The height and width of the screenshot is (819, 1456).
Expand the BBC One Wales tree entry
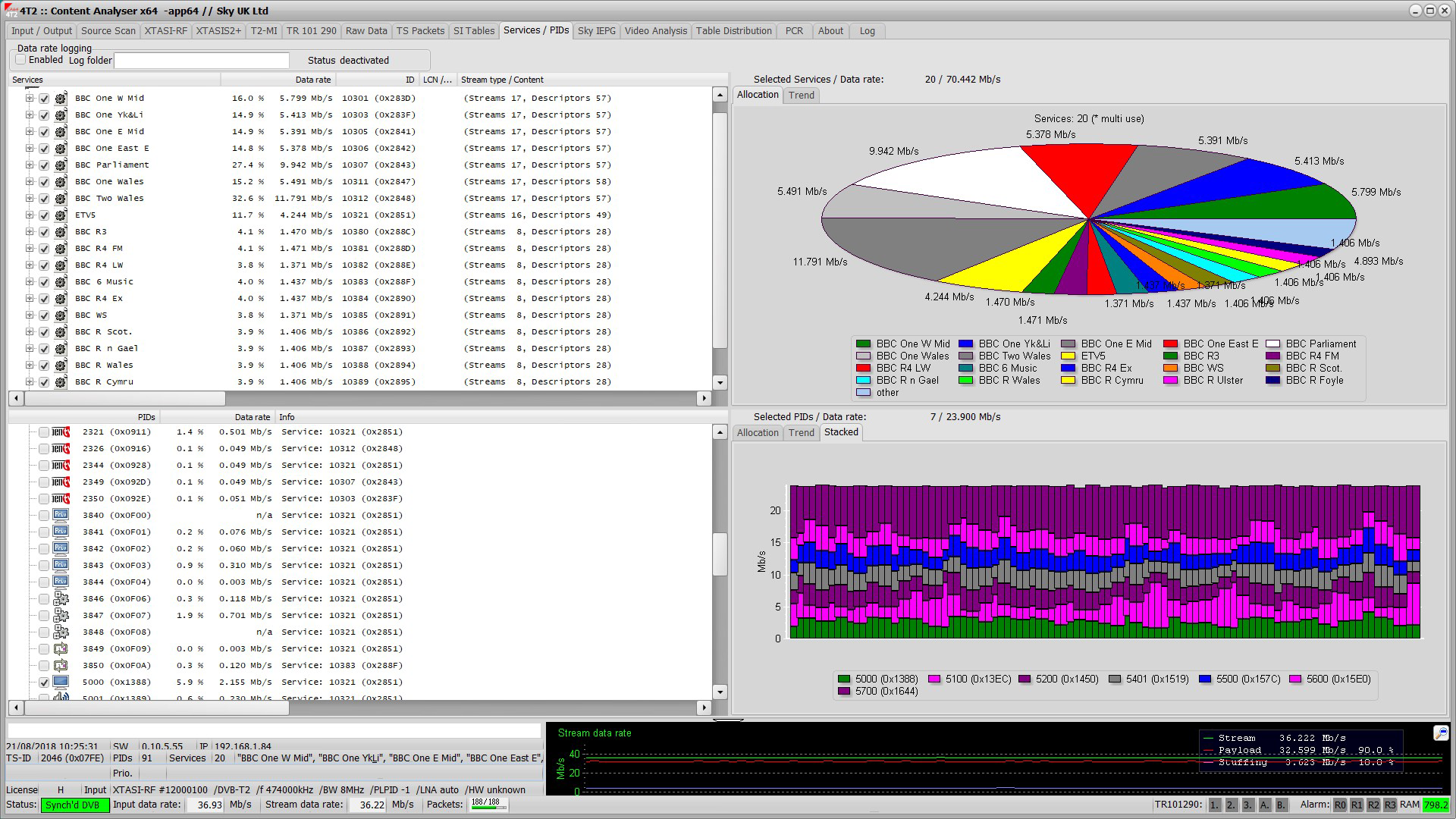[31, 181]
